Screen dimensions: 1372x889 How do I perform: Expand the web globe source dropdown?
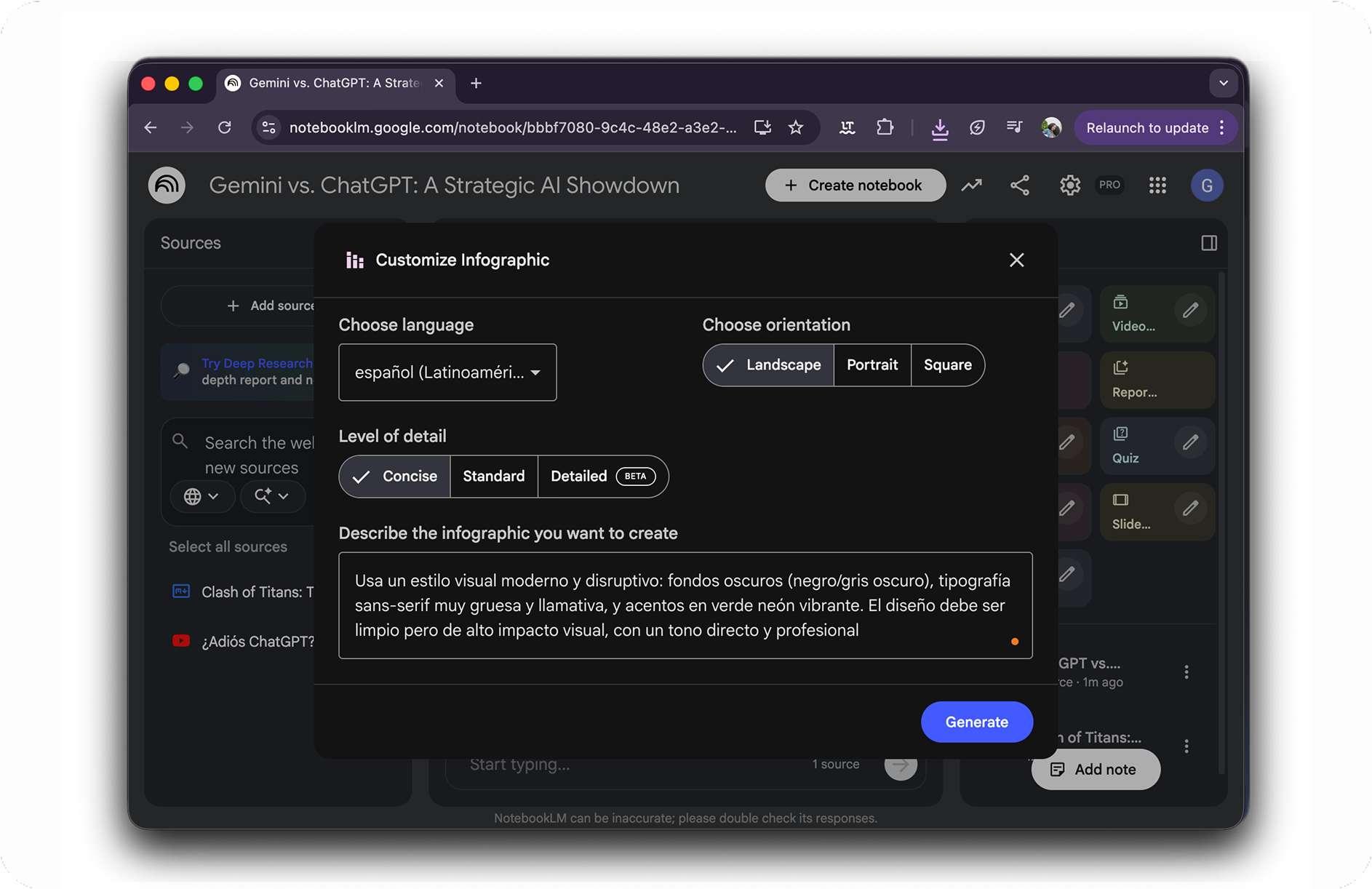click(x=202, y=497)
